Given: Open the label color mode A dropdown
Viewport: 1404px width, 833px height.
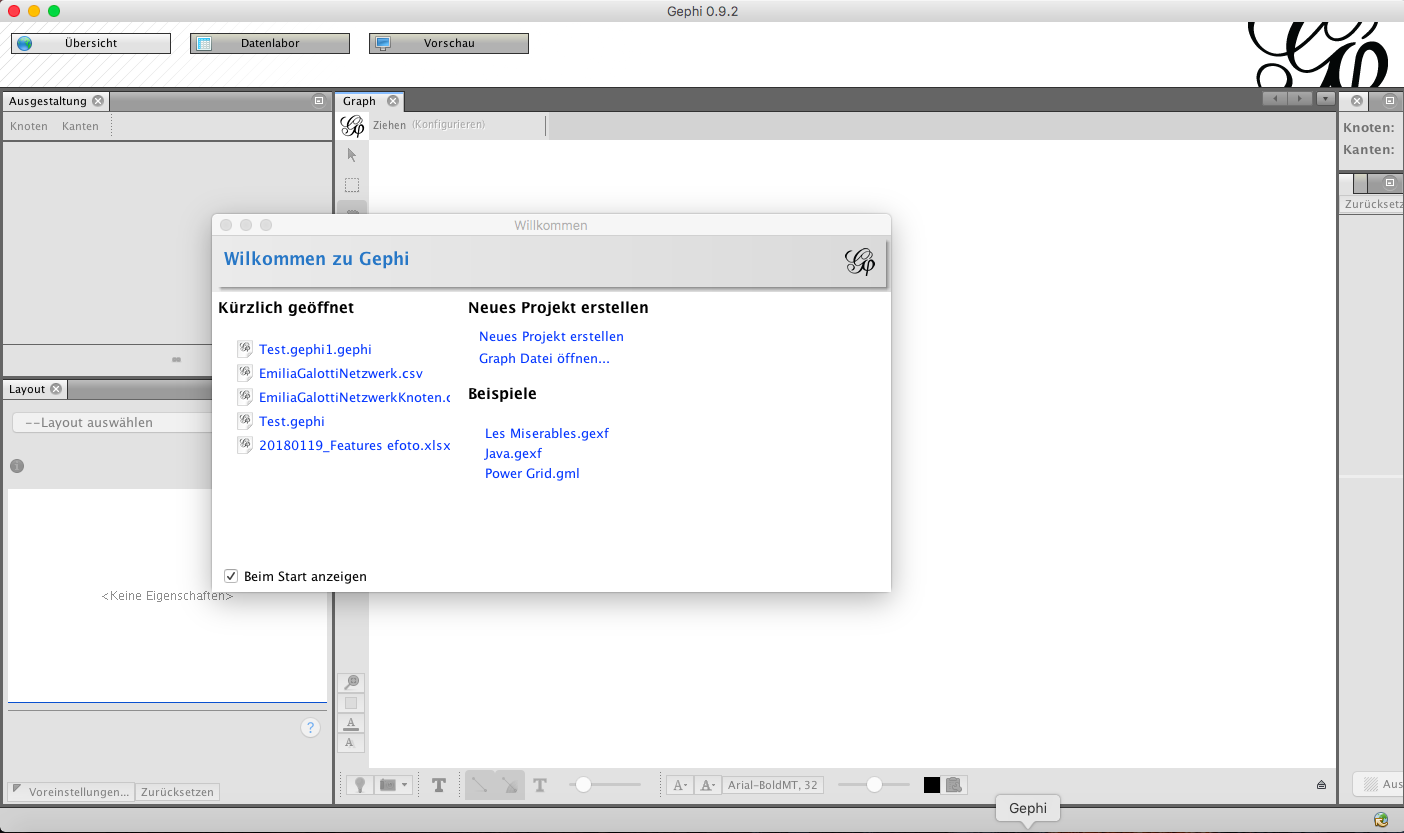Looking at the screenshot, I should 708,785.
